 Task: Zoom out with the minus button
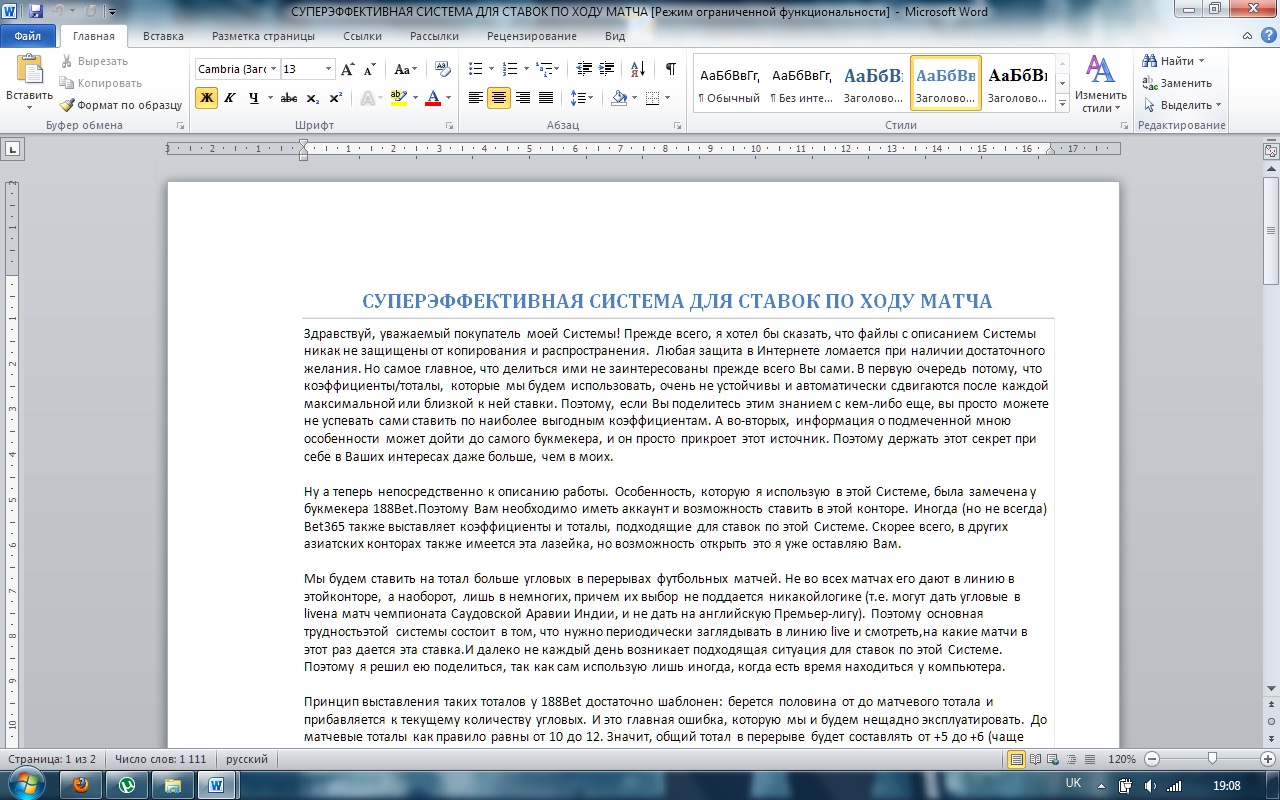click(1152, 759)
